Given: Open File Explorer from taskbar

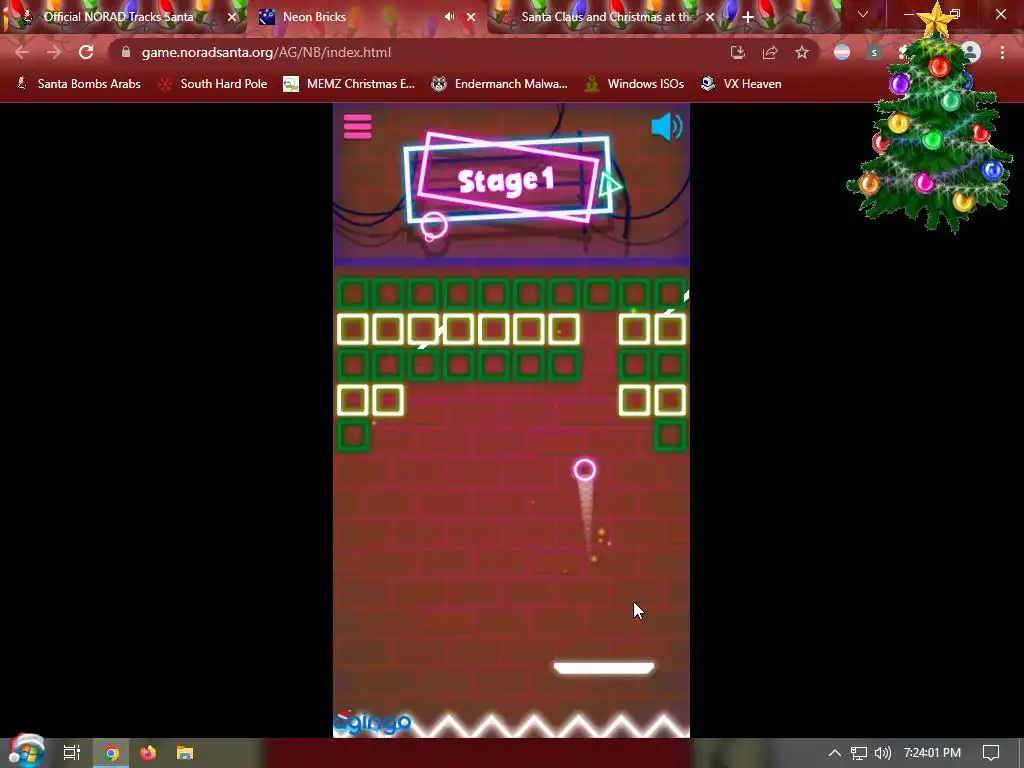Looking at the screenshot, I should click(185, 753).
